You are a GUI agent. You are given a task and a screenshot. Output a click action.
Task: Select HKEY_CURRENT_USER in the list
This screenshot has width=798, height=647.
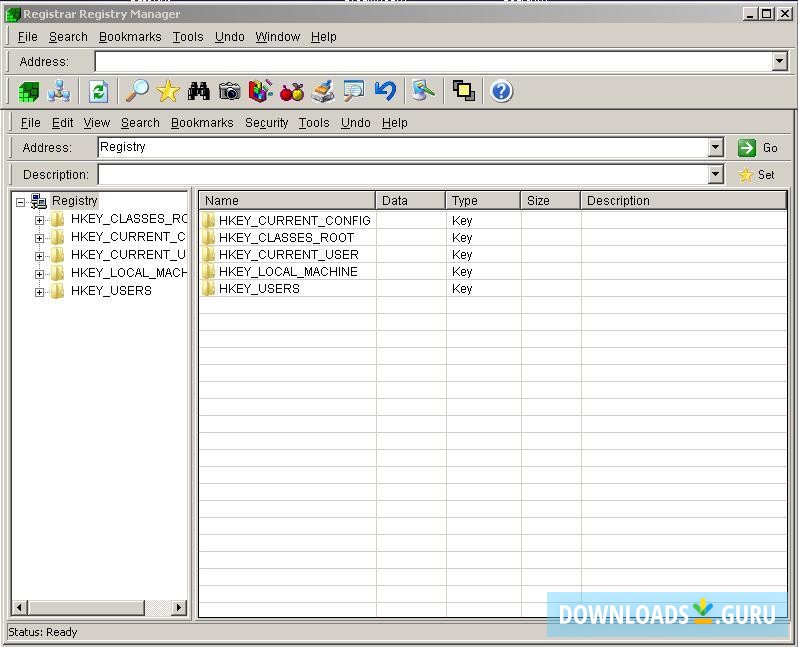pos(289,255)
